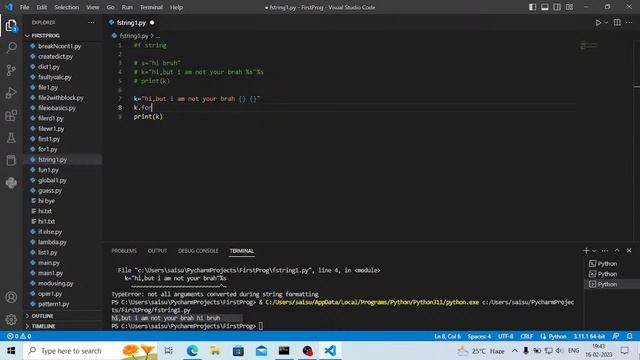640x360 pixels.
Task: Open the Go menu
Action: pos(110,7)
